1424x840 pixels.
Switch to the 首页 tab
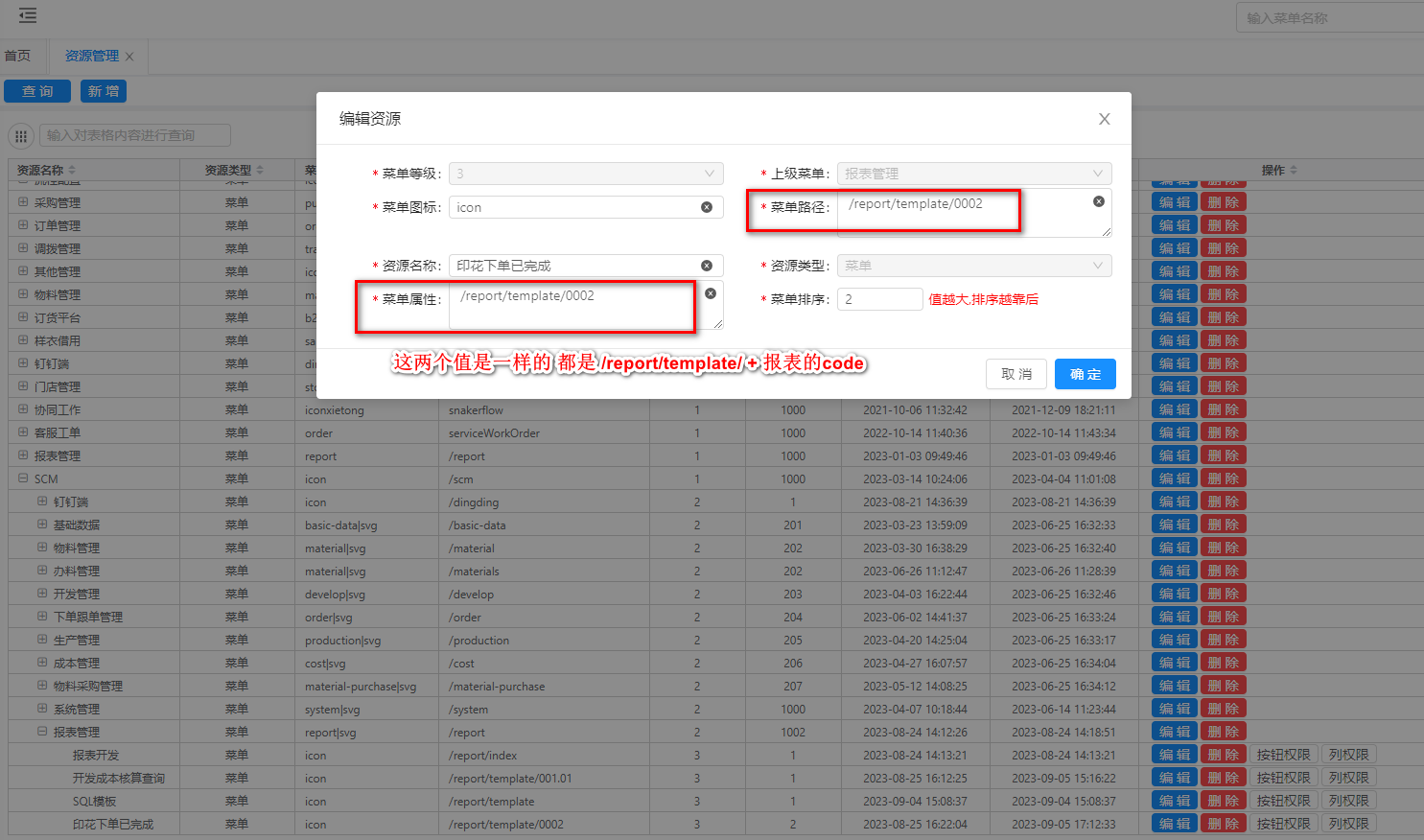coord(17,57)
